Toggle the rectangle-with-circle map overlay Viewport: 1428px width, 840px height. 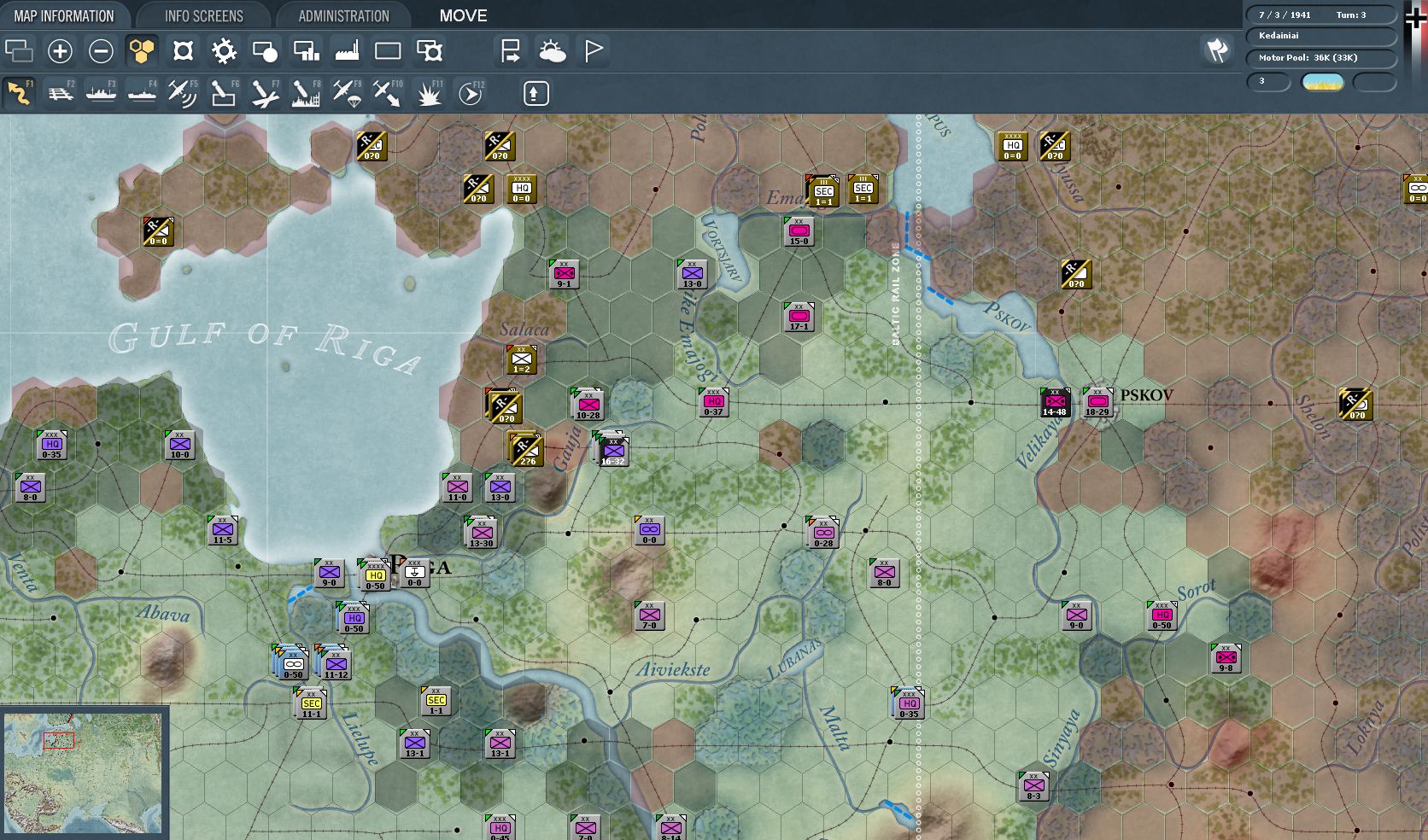tap(265, 51)
